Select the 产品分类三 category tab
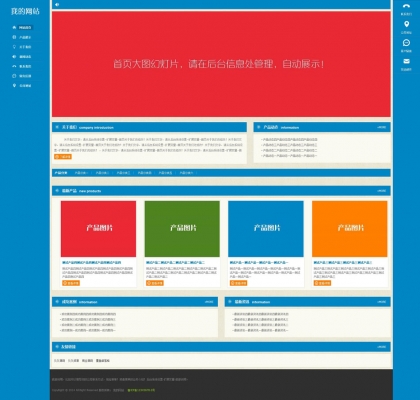 point(123,173)
